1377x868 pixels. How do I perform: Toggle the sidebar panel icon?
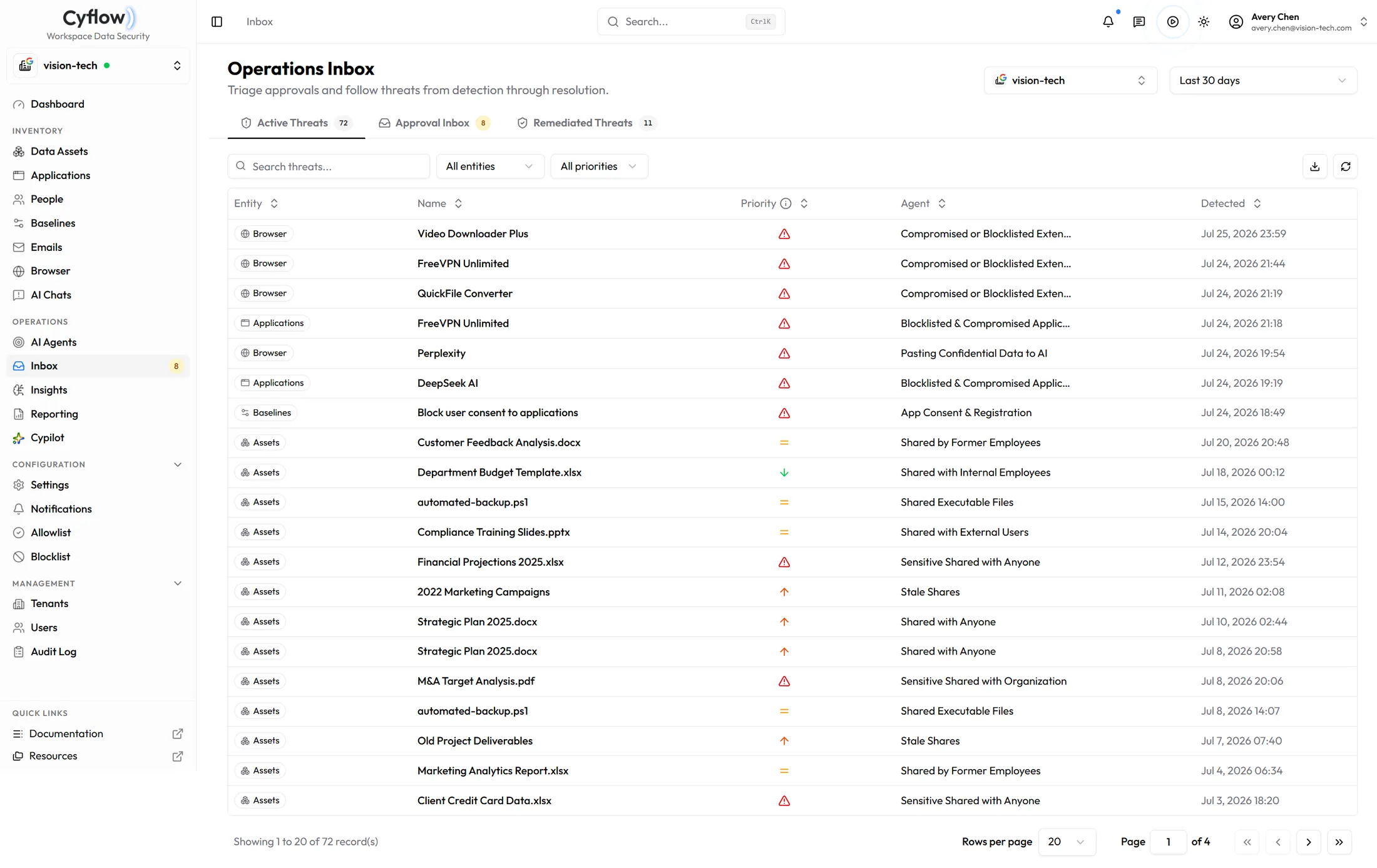point(217,22)
